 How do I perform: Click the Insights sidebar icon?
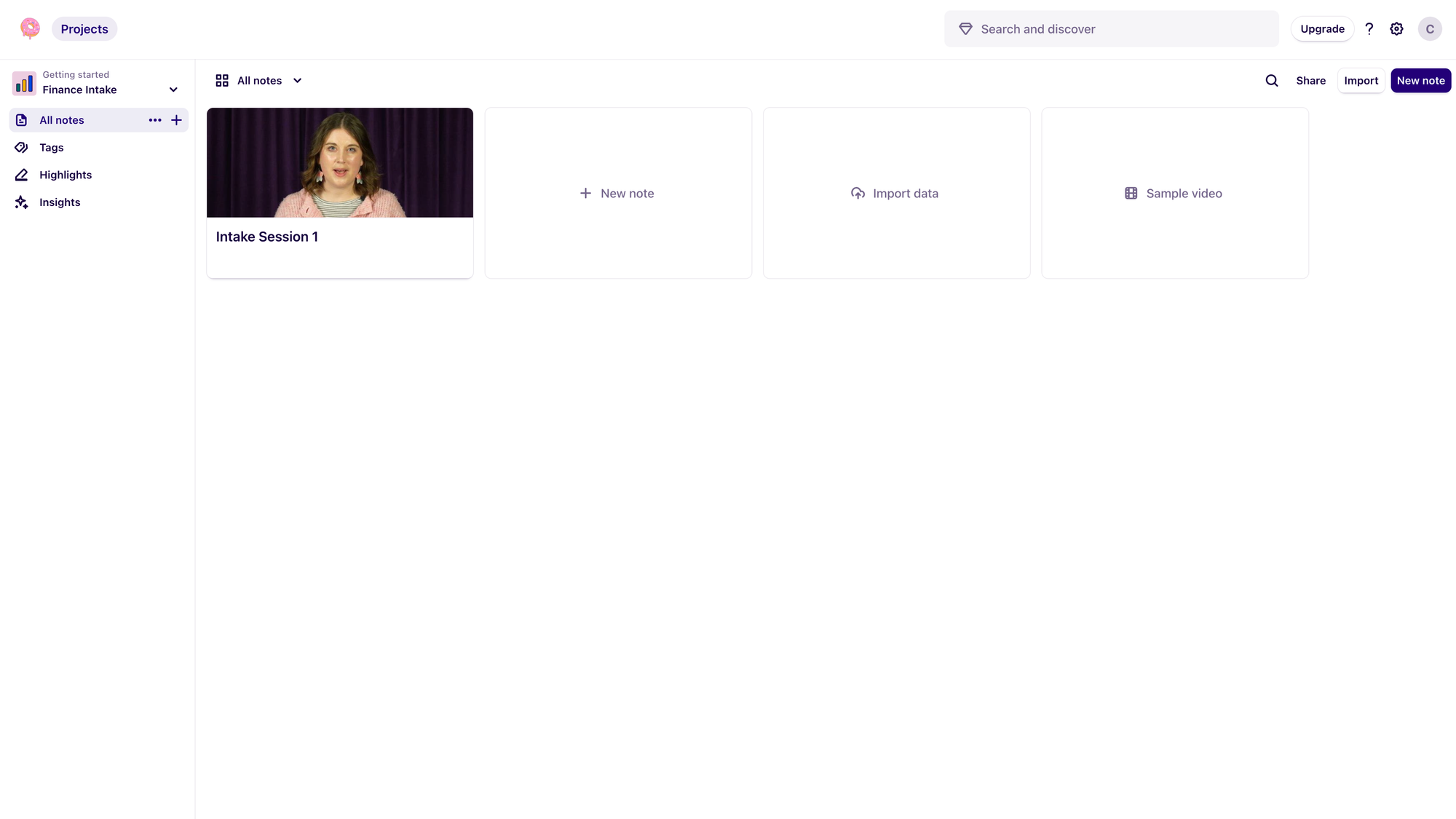[x=21, y=202]
